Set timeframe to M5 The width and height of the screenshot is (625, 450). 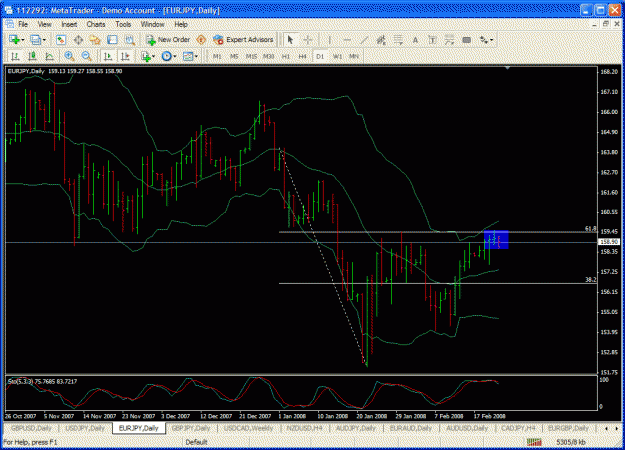coord(234,56)
